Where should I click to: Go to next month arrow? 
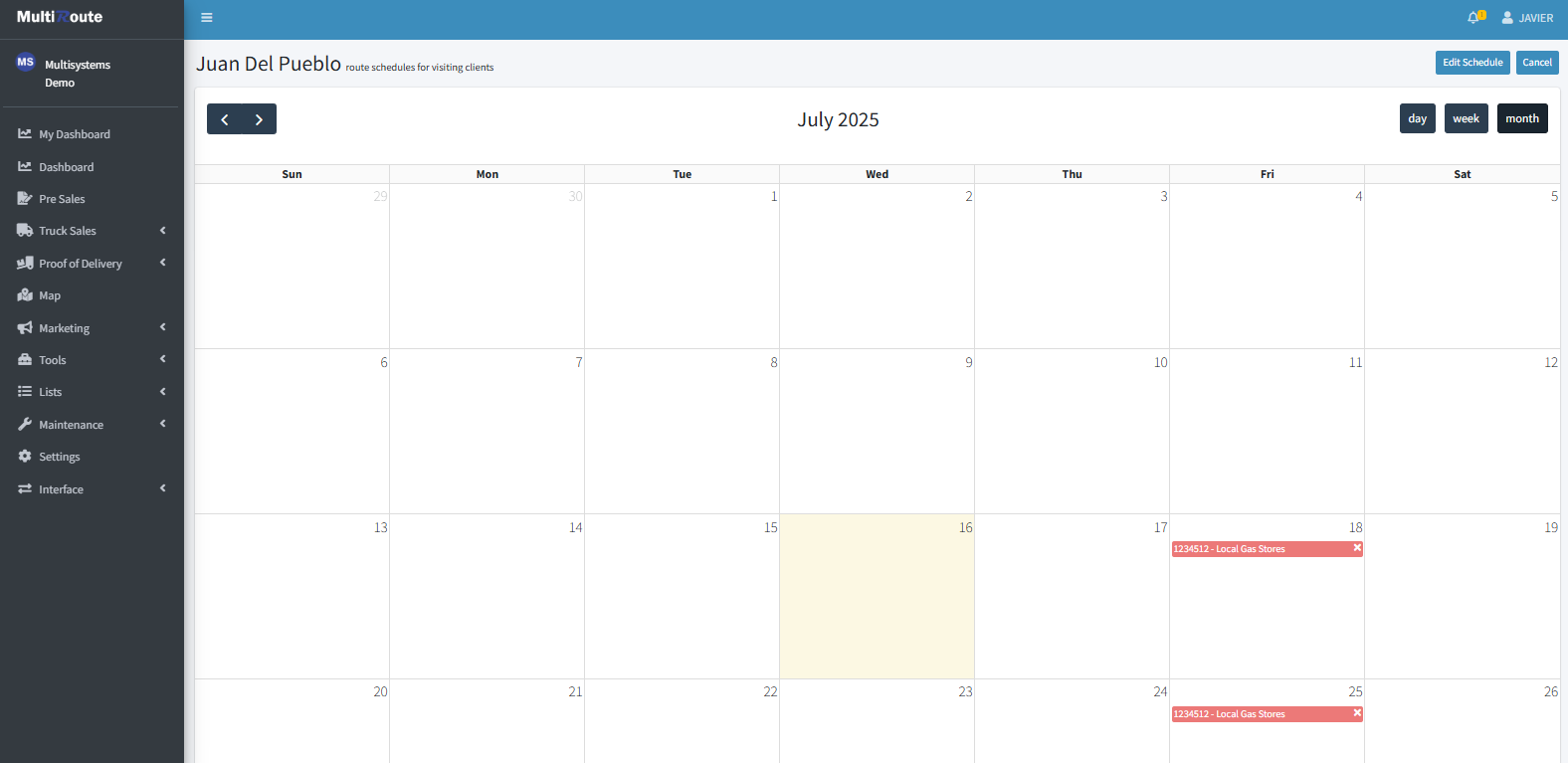point(259,119)
